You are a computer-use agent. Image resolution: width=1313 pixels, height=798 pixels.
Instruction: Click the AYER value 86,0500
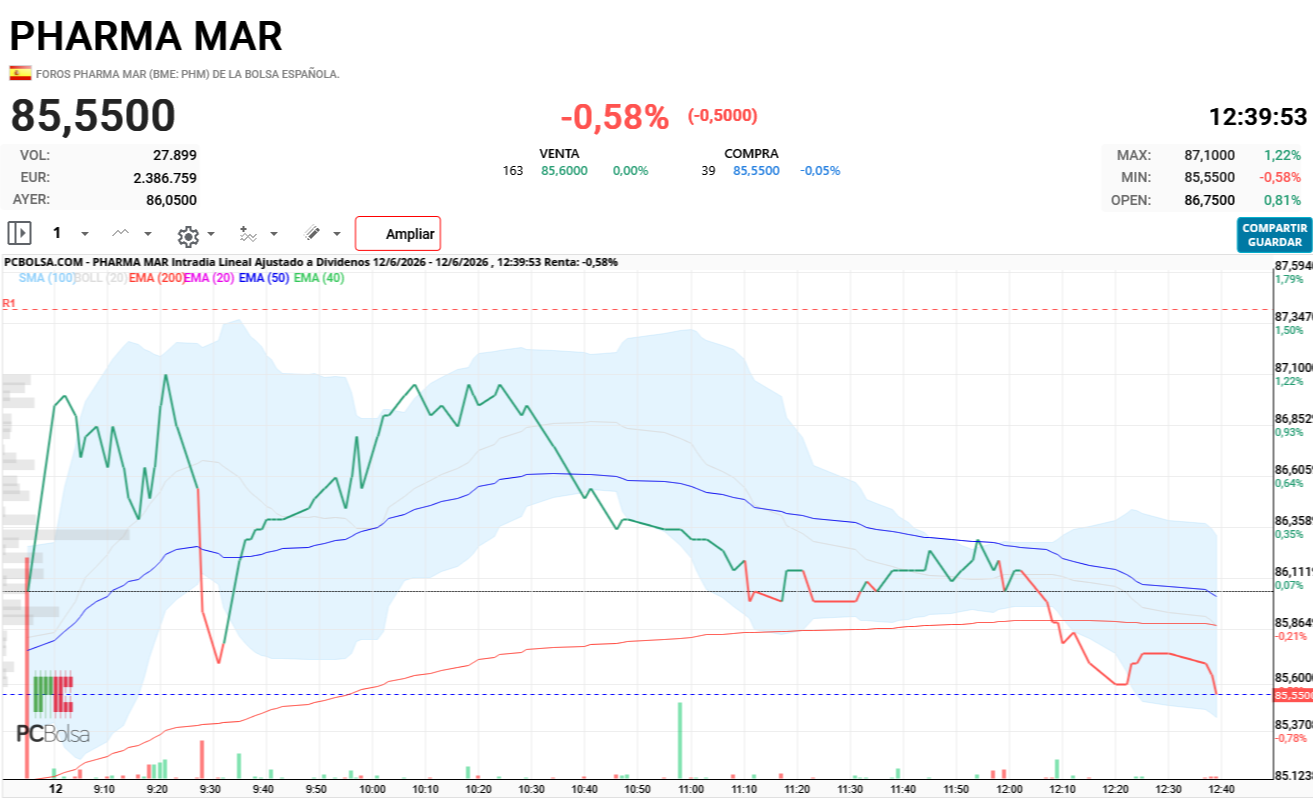click(x=172, y=199)
